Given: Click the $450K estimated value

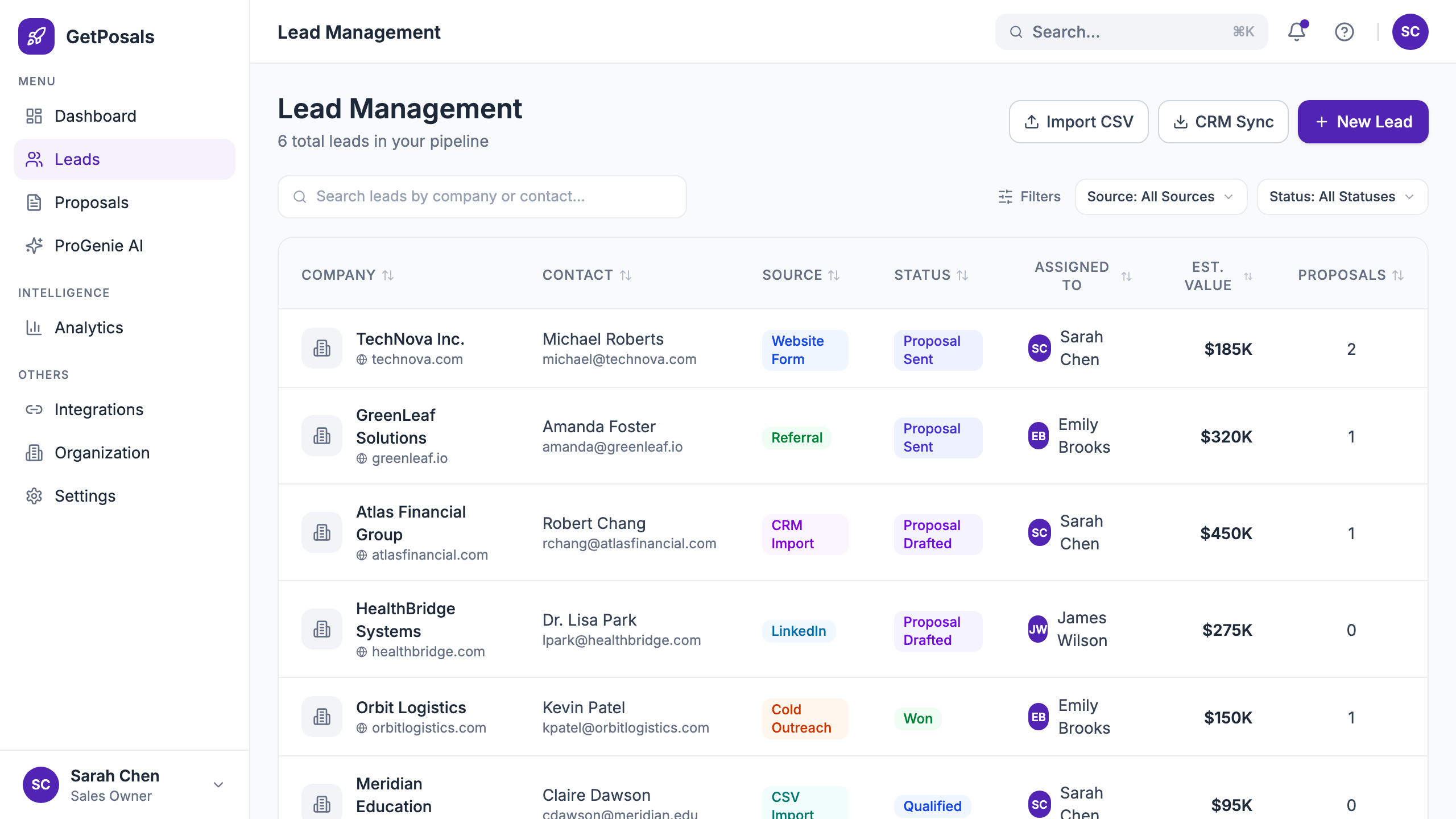Looking at the screenshot, I should 1226,533.
